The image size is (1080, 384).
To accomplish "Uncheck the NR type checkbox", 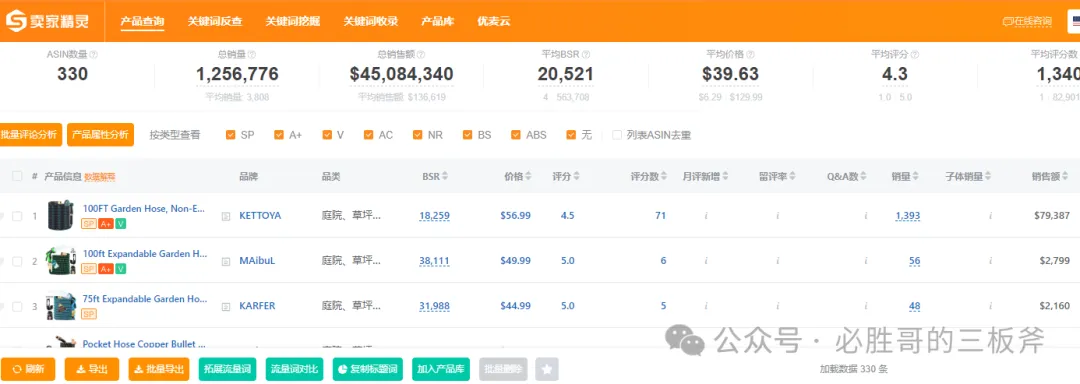I will (418, 135).
